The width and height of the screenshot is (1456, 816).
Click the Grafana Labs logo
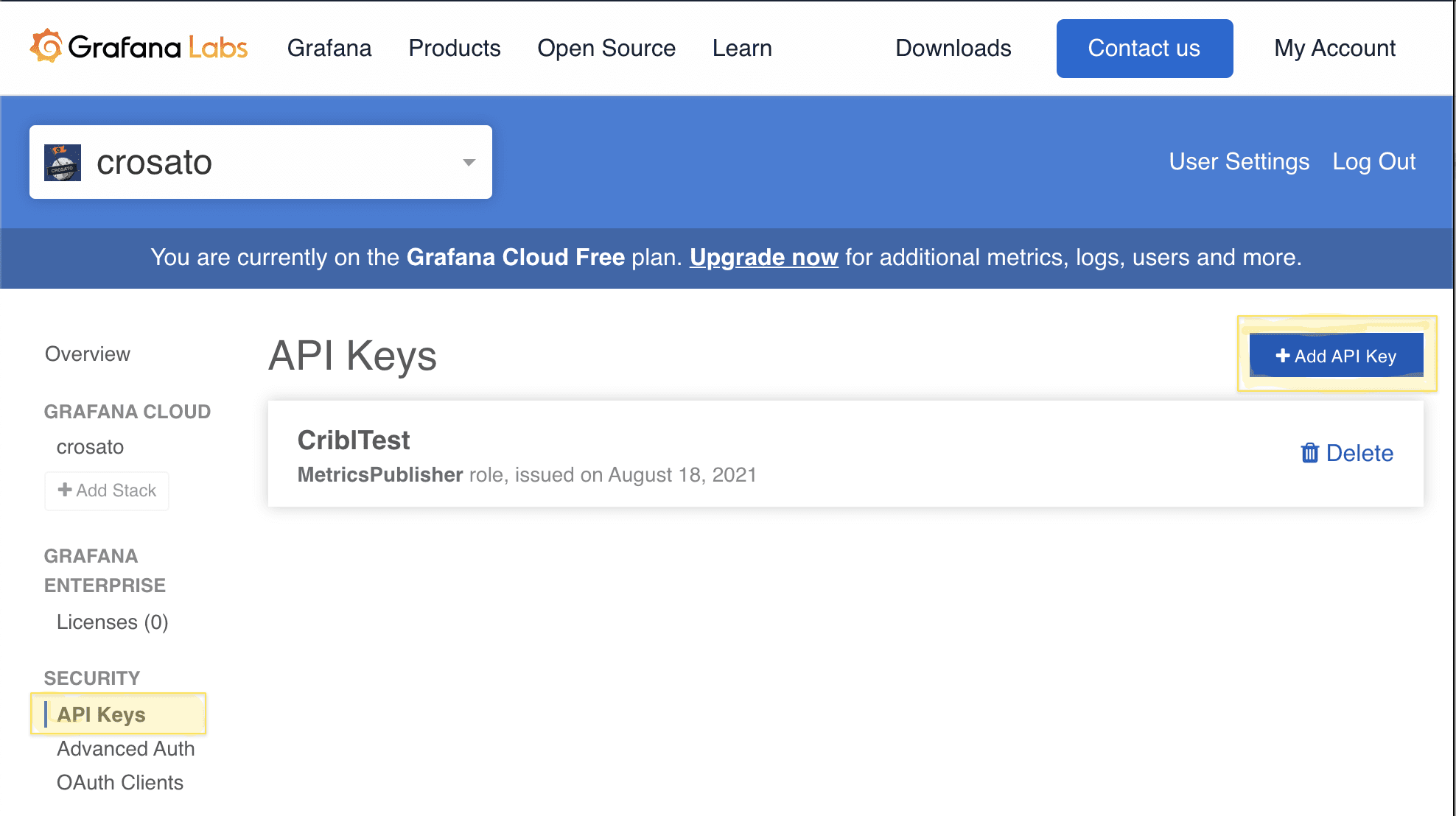click(139, 48)
